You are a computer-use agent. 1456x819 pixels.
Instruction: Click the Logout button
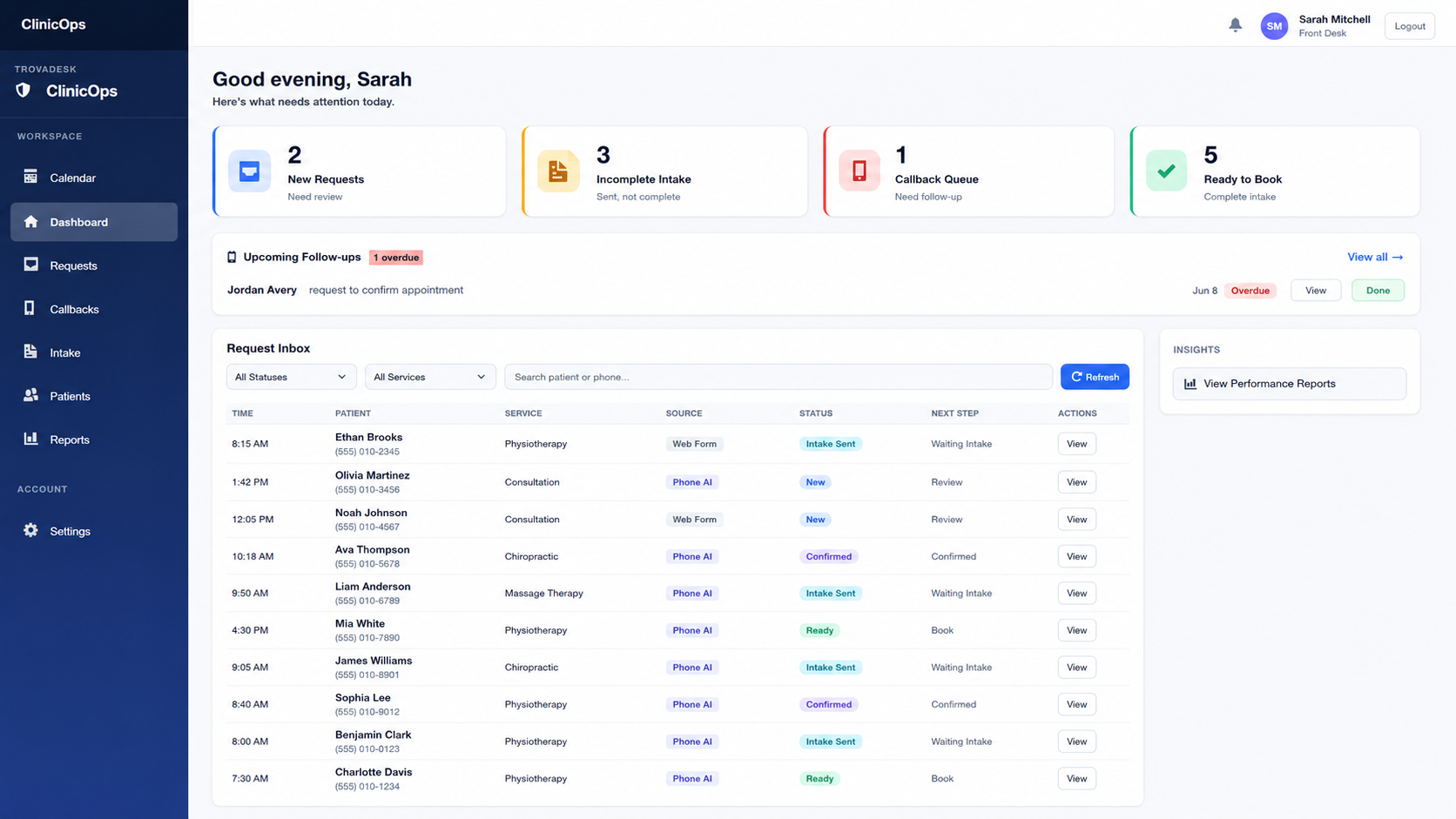pyautogui.click(x=1409, y=26)
